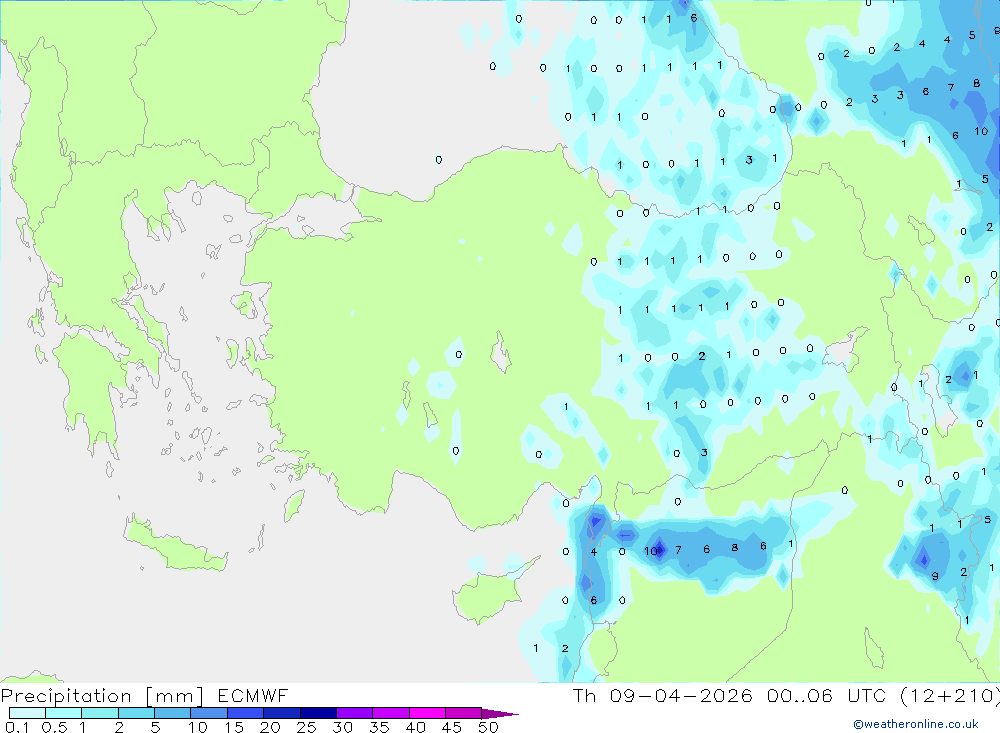Click the 30 legend scale label

pos(342,727)
